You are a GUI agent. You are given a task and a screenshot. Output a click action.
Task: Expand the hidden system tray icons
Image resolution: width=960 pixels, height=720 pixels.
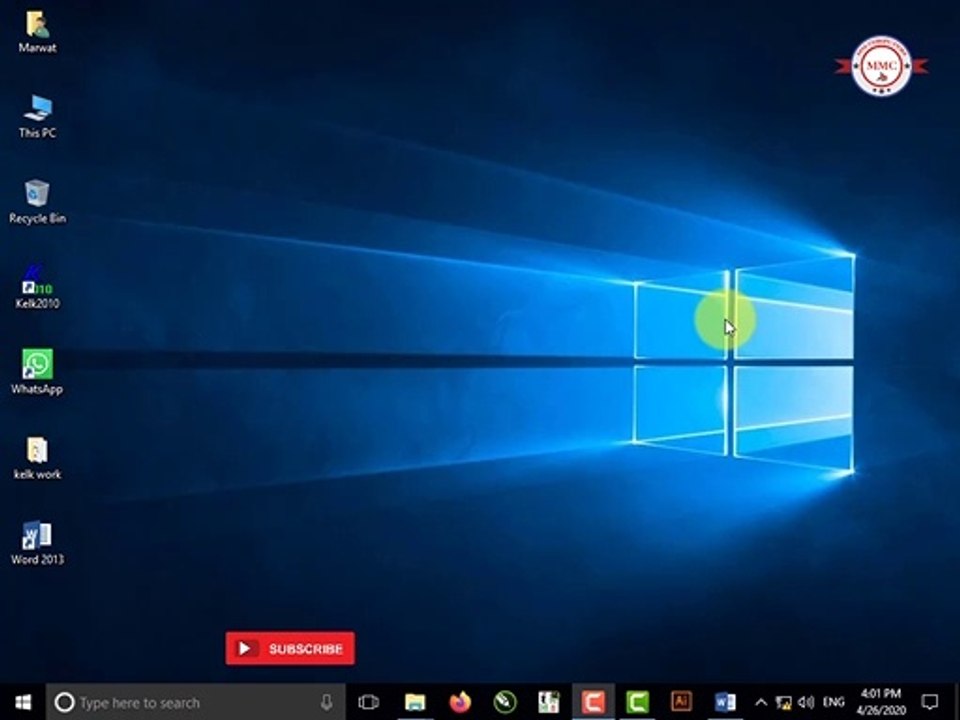pos(760,702)
